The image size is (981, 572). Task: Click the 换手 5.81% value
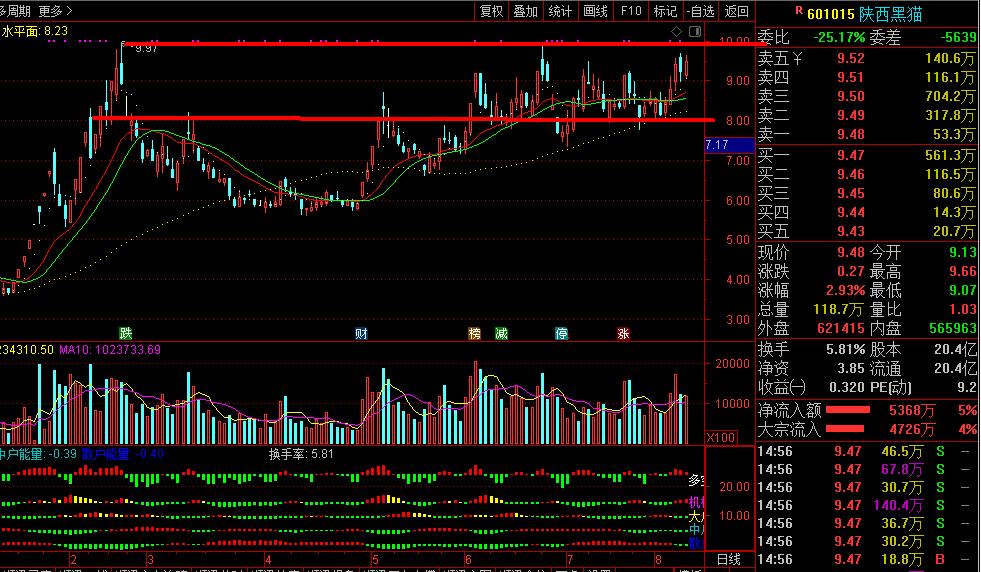[x=845, y=349]
